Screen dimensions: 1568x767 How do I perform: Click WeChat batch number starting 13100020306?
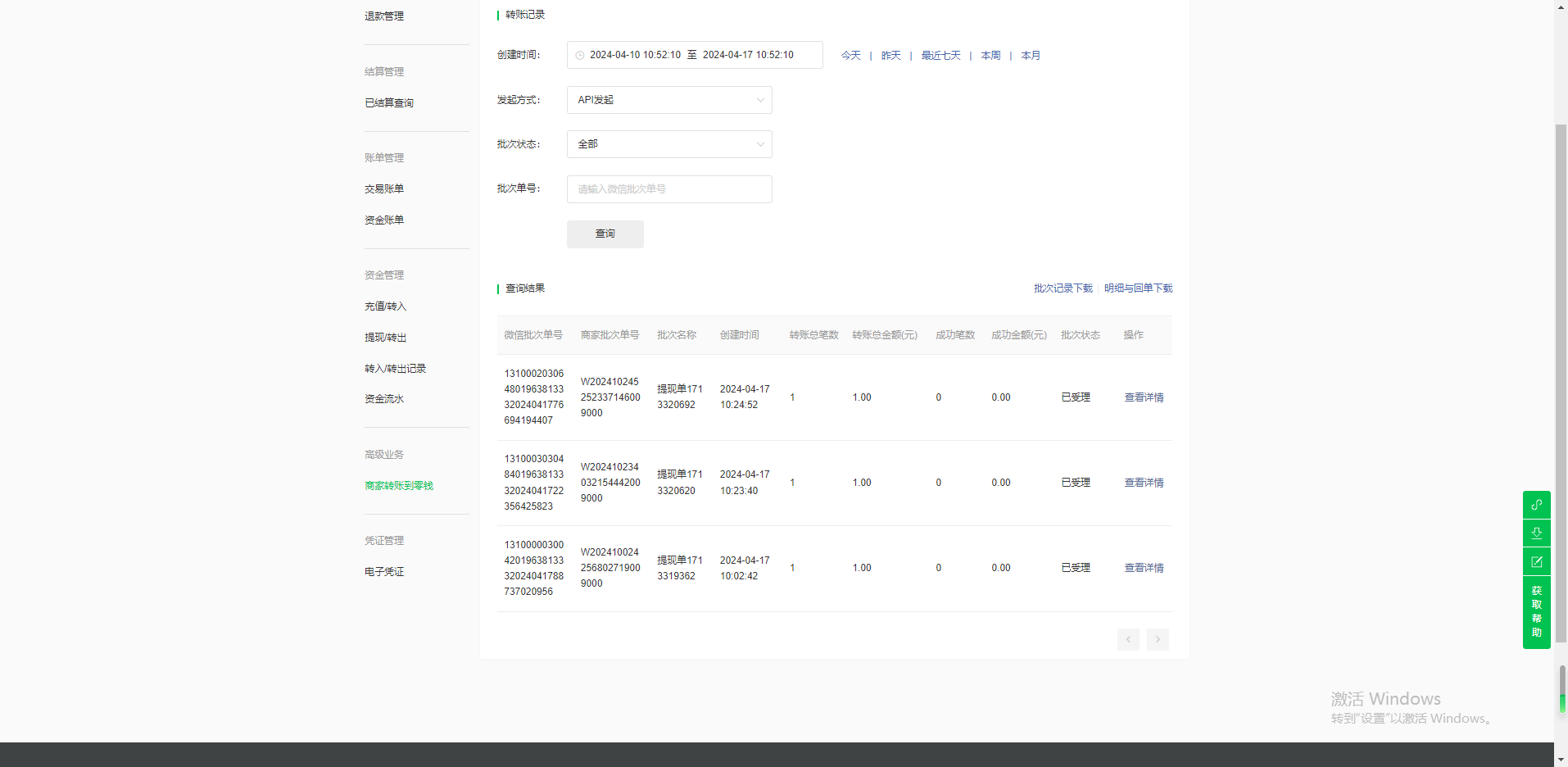click(x=534, y=397)
